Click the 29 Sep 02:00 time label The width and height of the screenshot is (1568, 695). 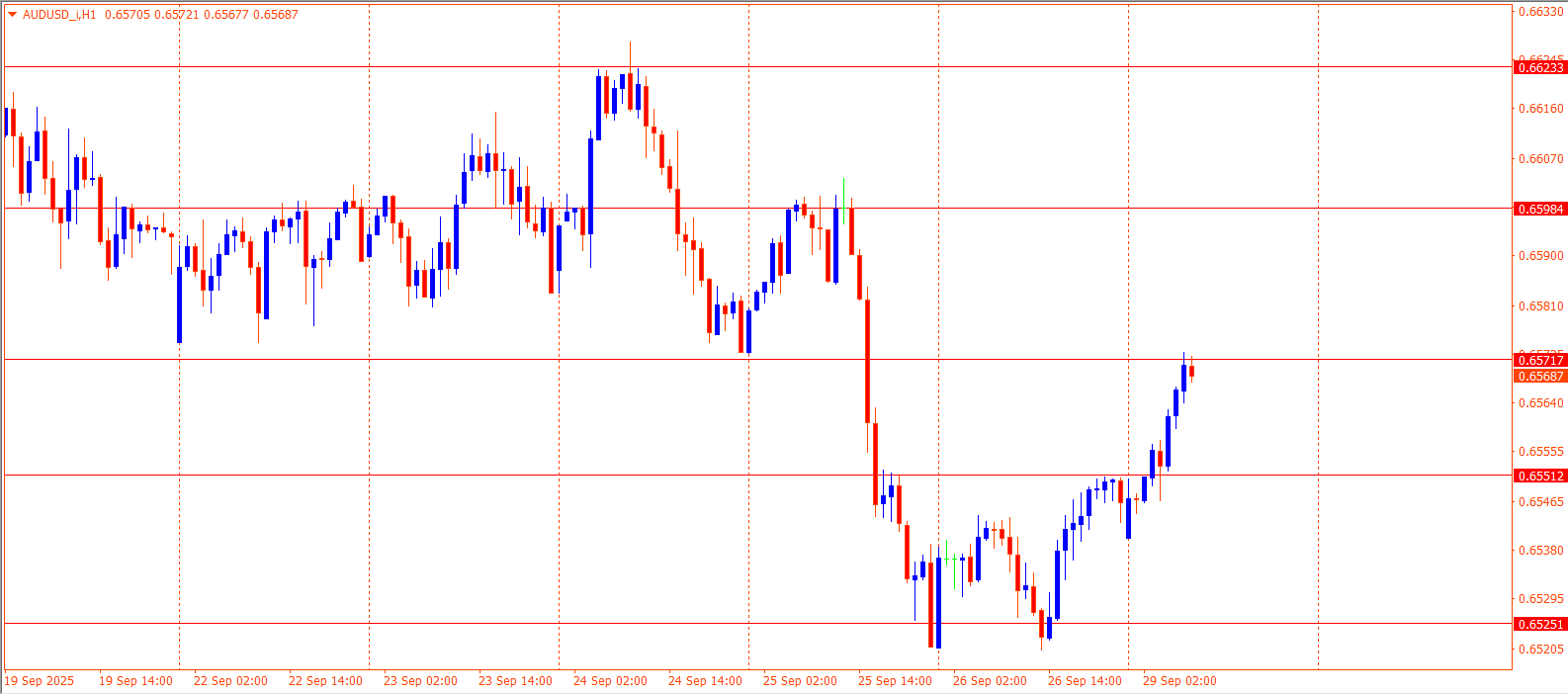[x=1179, y=681]
